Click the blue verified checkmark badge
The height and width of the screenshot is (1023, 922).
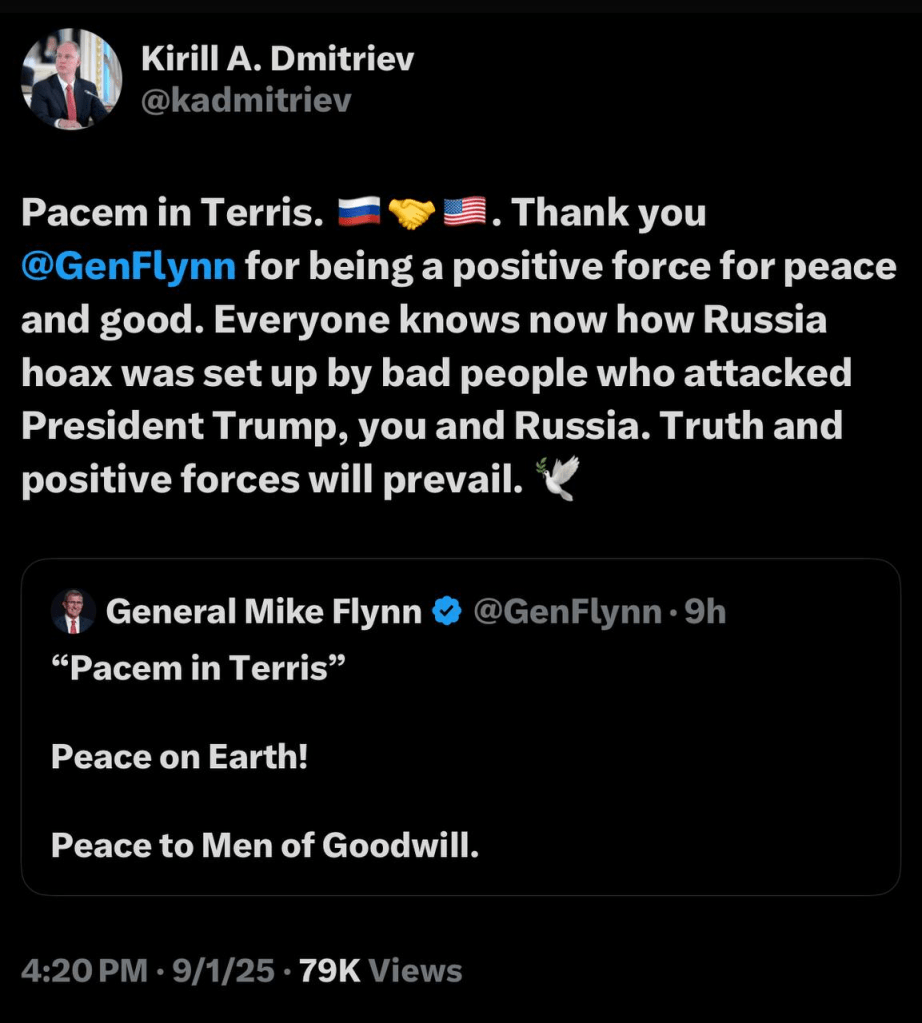coord(446,611)
